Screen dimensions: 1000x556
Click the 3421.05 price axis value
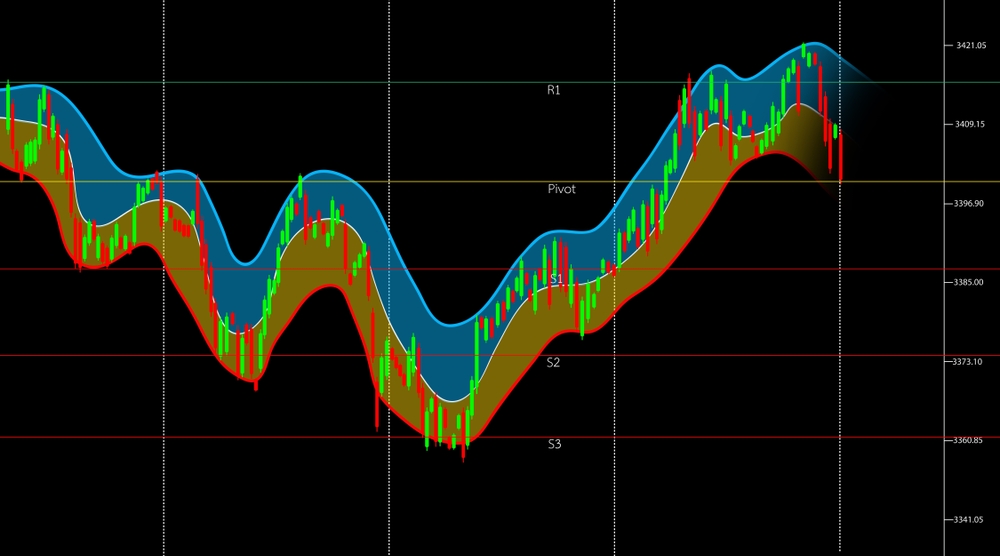970,46
